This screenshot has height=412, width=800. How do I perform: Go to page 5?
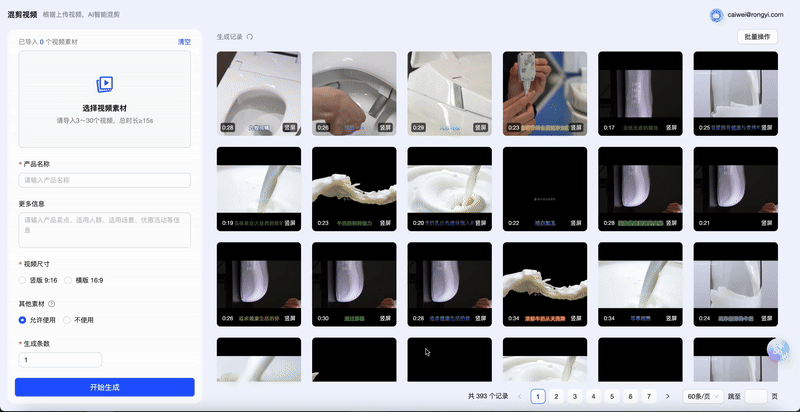(612, 396)
